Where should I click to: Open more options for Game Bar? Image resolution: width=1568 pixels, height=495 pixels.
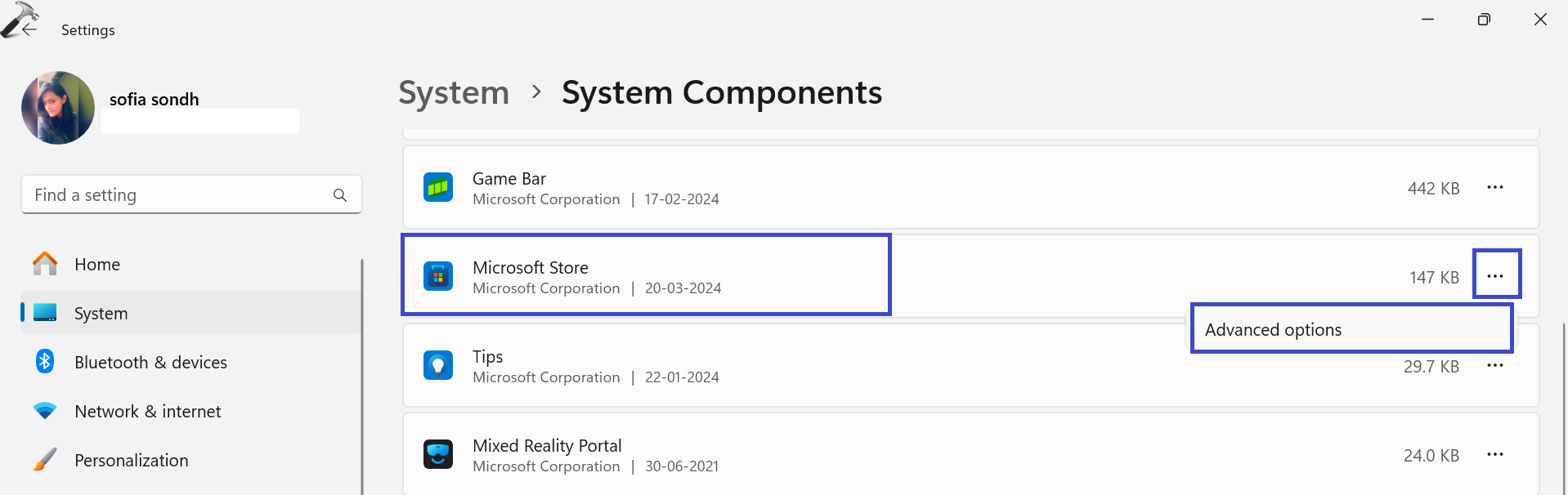click(1494, 188)
